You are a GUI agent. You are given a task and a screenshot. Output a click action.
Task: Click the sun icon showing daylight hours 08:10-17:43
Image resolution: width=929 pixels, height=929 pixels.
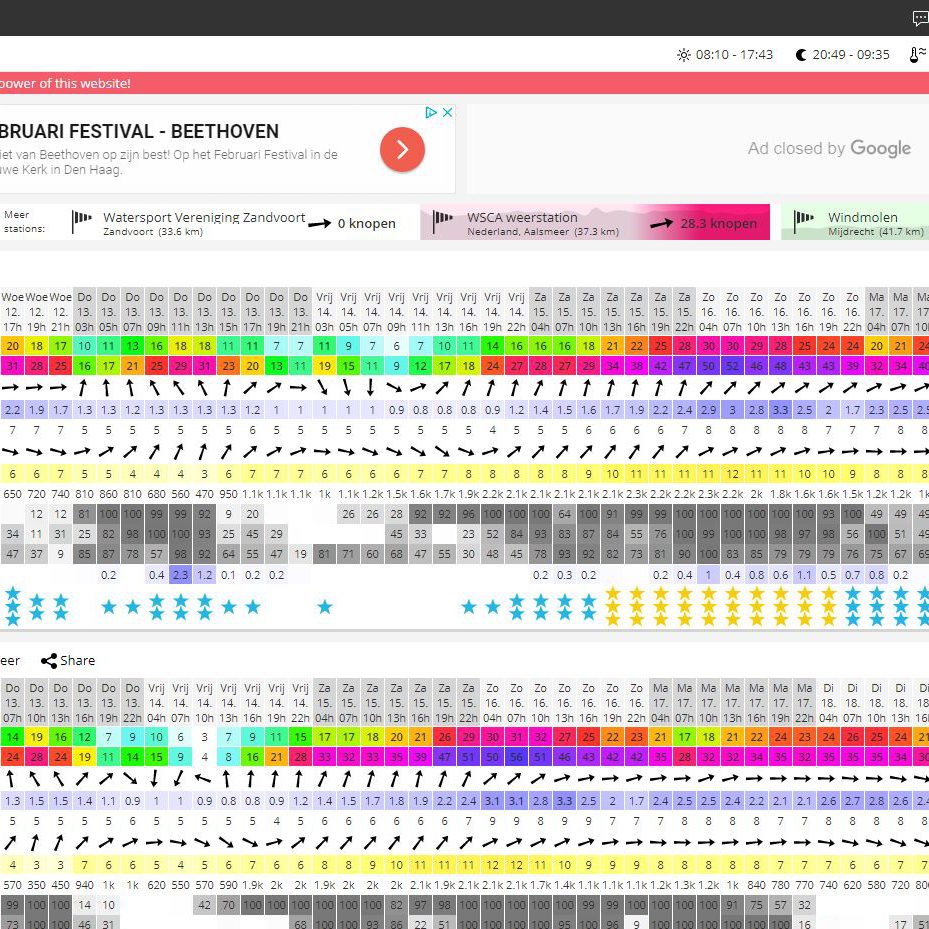pos(682,55)
